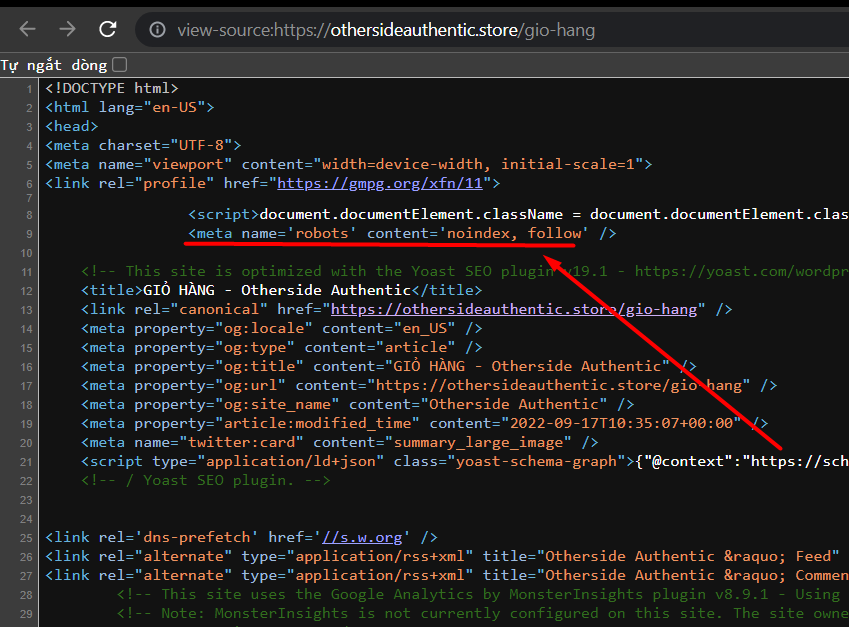
Task: Click the meta viewport line
Action: pyautogui.click(x=349, y=164)
